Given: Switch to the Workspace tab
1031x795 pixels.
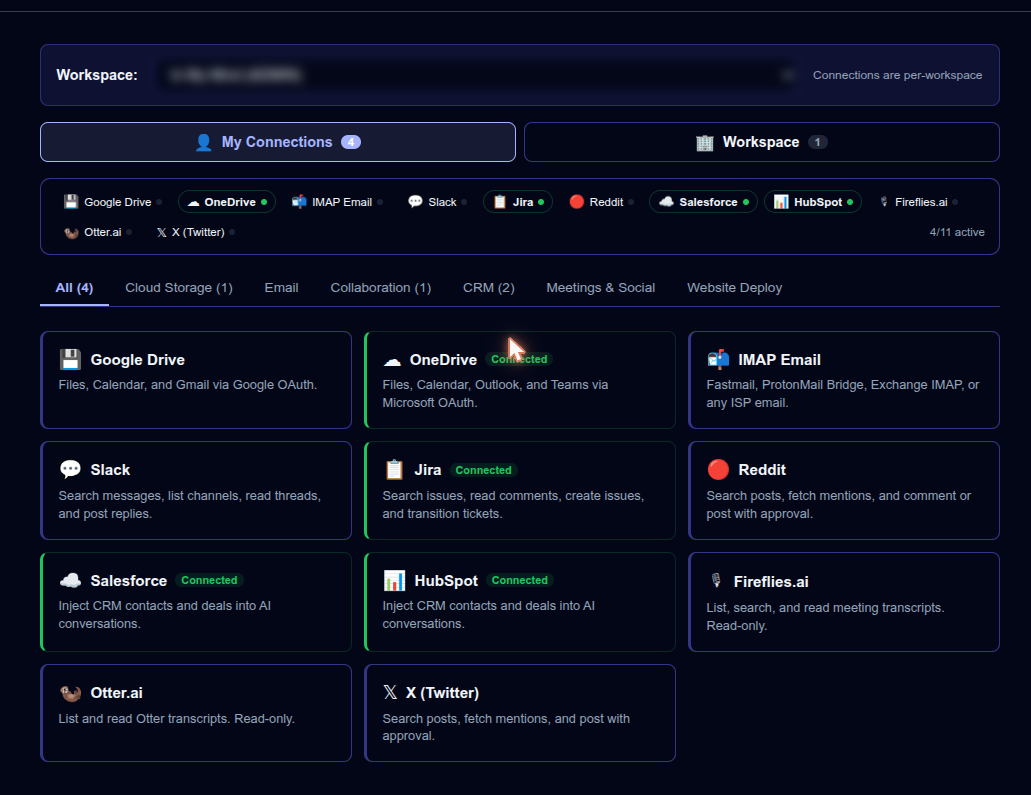Looking at the screenshot, I should (761, 142).
